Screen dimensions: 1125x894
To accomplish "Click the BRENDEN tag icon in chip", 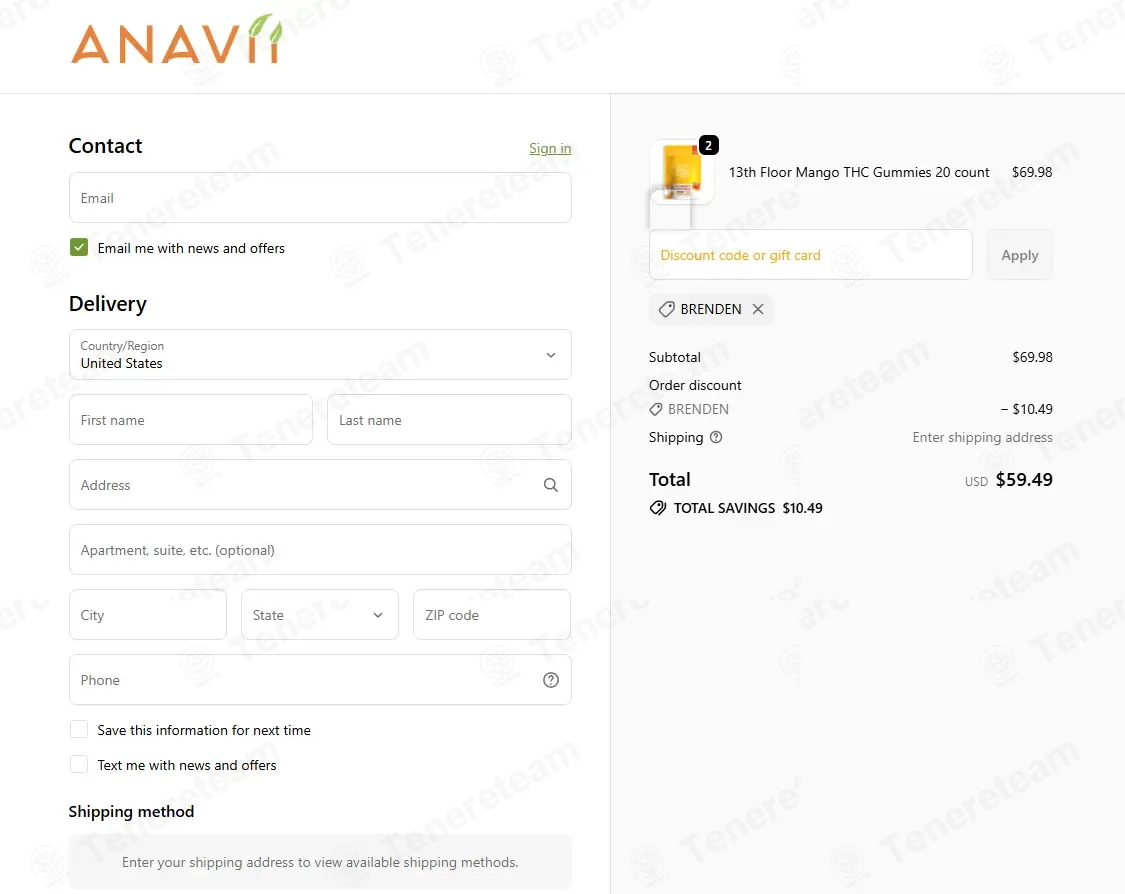I will pyautogui.click(x=667, y=309).
